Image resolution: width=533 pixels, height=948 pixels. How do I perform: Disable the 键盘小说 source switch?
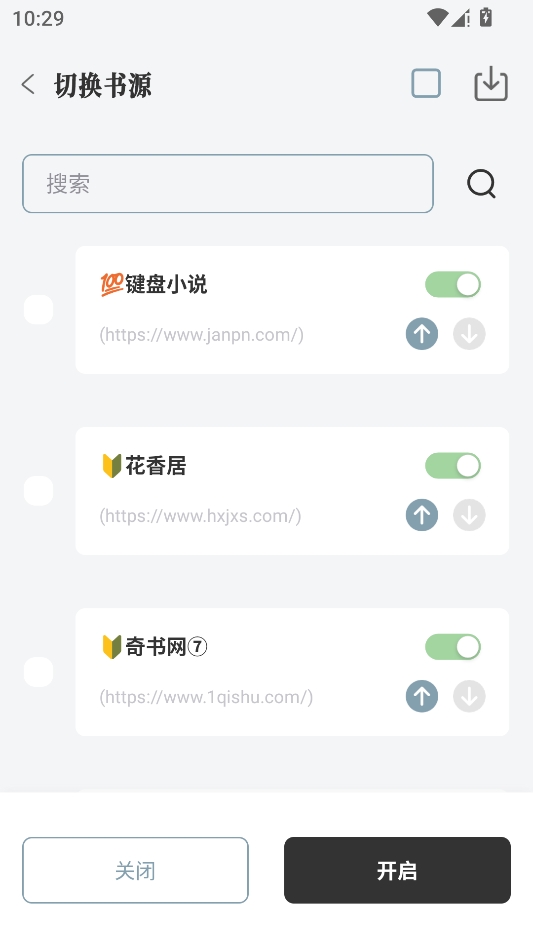tap(453, 285)
